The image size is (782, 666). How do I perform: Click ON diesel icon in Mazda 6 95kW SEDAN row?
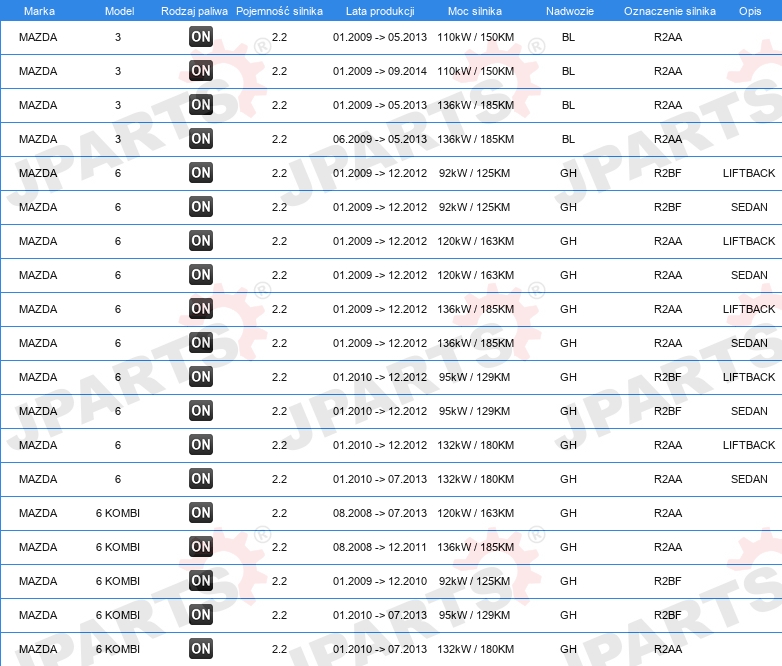click(x=201, y=411)
